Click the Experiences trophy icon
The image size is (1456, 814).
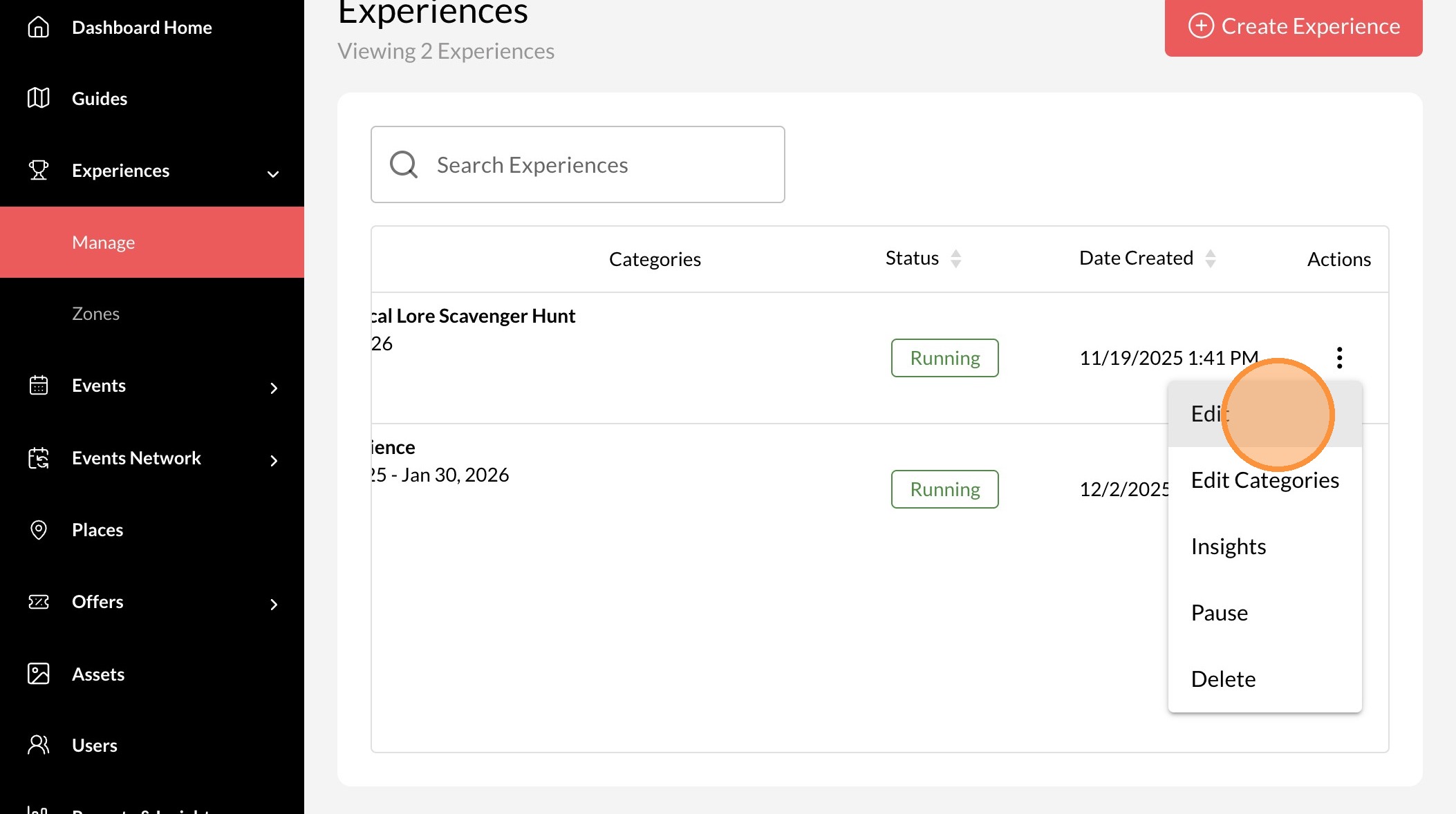39,170
